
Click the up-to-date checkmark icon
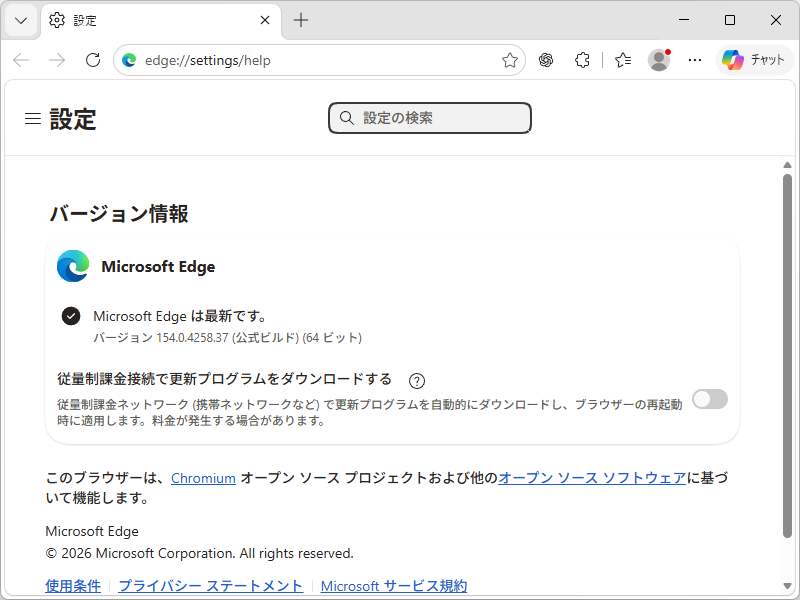(71, 316)
